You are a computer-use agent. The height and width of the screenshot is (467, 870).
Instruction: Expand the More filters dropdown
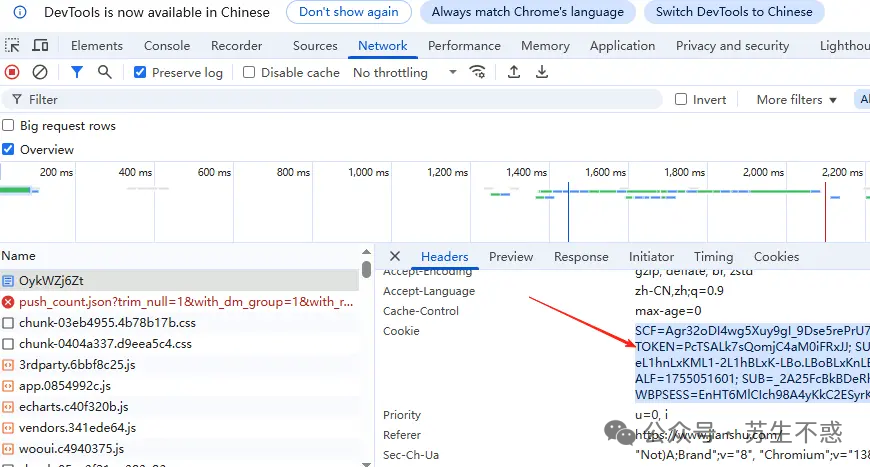[x=796, y=100]
